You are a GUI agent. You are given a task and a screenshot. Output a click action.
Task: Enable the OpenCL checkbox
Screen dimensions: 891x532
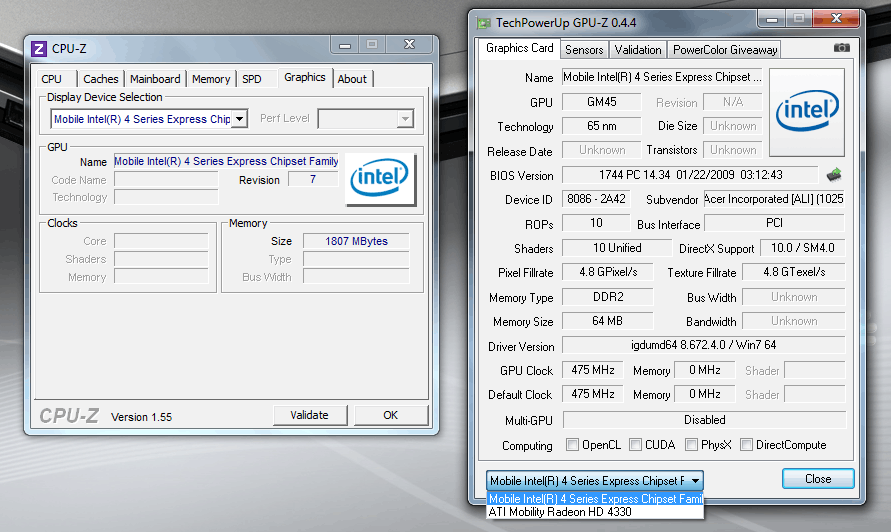(572, 444)
